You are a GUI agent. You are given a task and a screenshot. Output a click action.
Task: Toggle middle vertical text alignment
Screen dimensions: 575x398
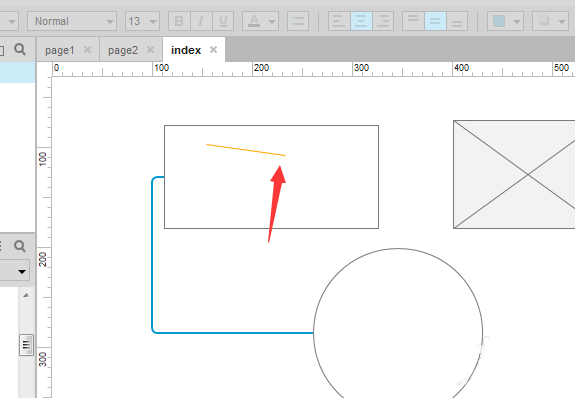435,21
